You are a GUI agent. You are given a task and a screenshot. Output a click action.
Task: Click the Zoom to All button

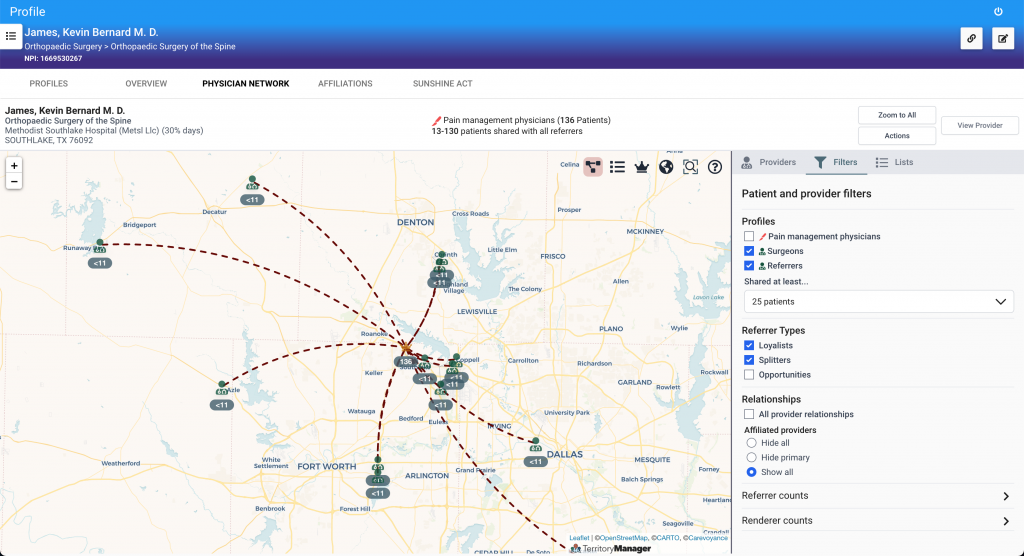click(x=897, y=115)
